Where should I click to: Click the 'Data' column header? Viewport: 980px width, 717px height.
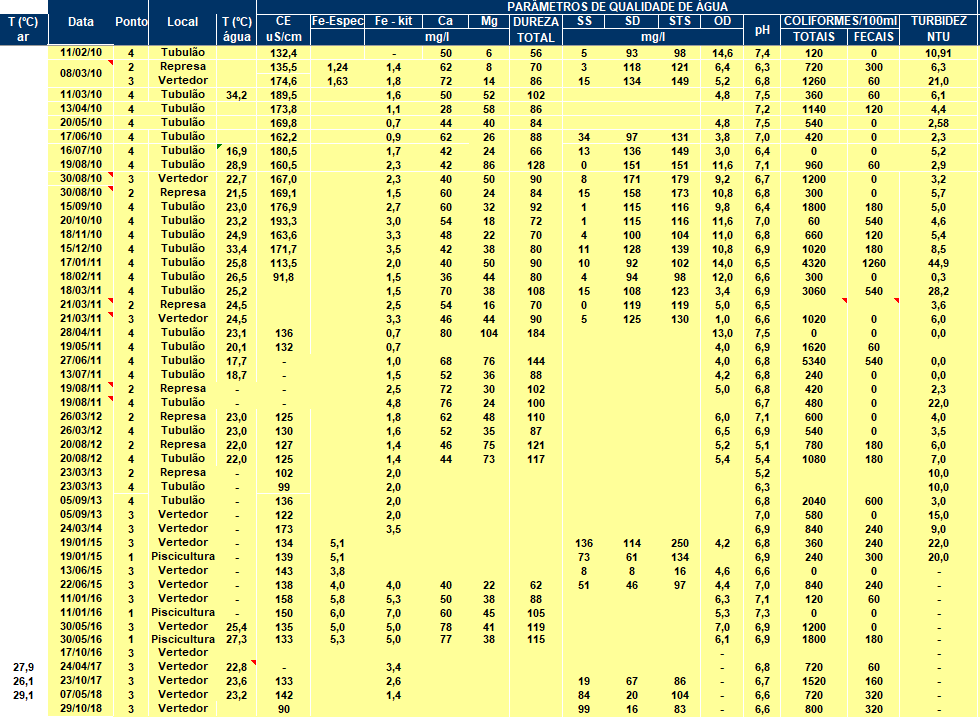tap(81, 21)
